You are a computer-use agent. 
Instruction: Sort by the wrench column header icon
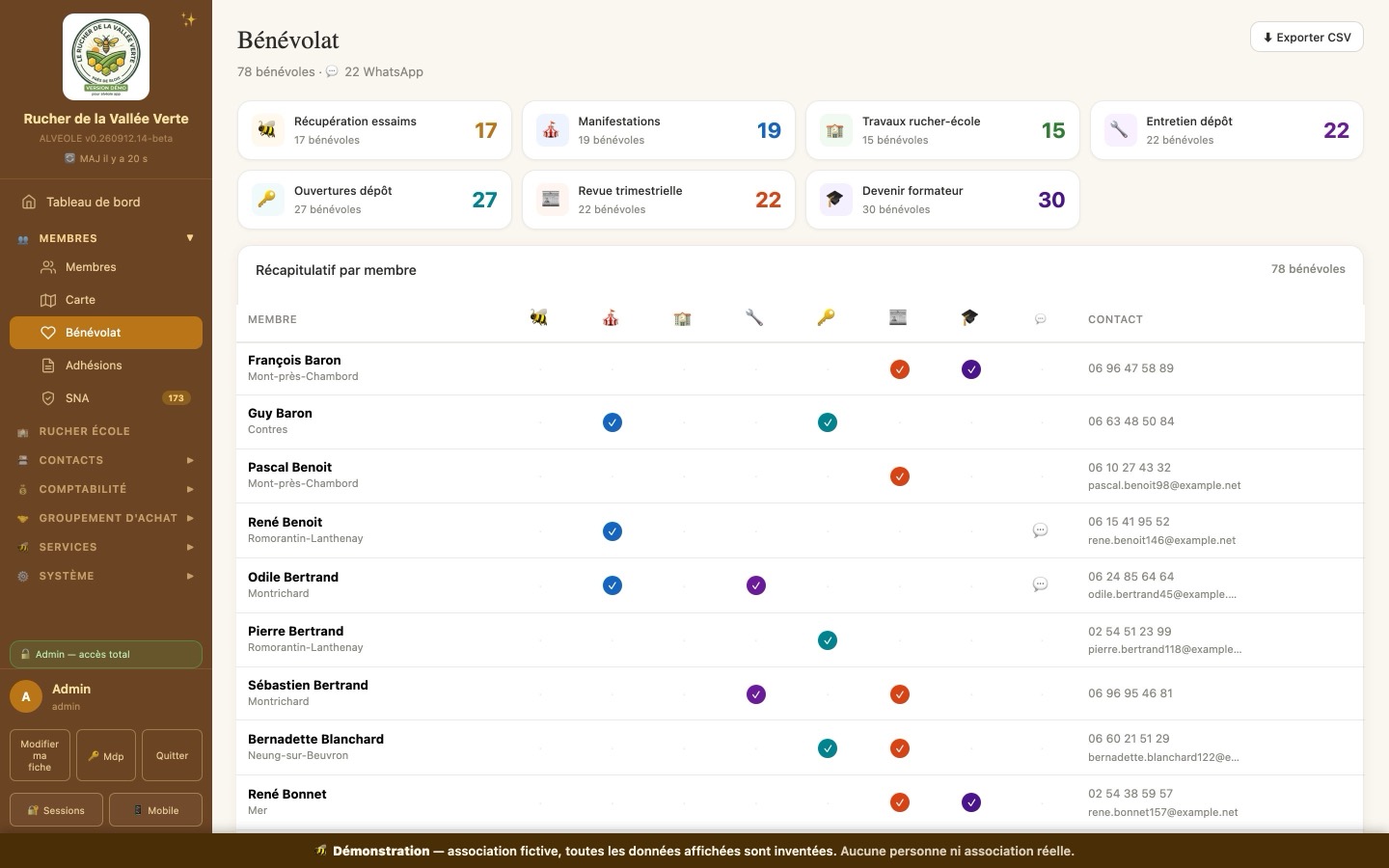754,317
